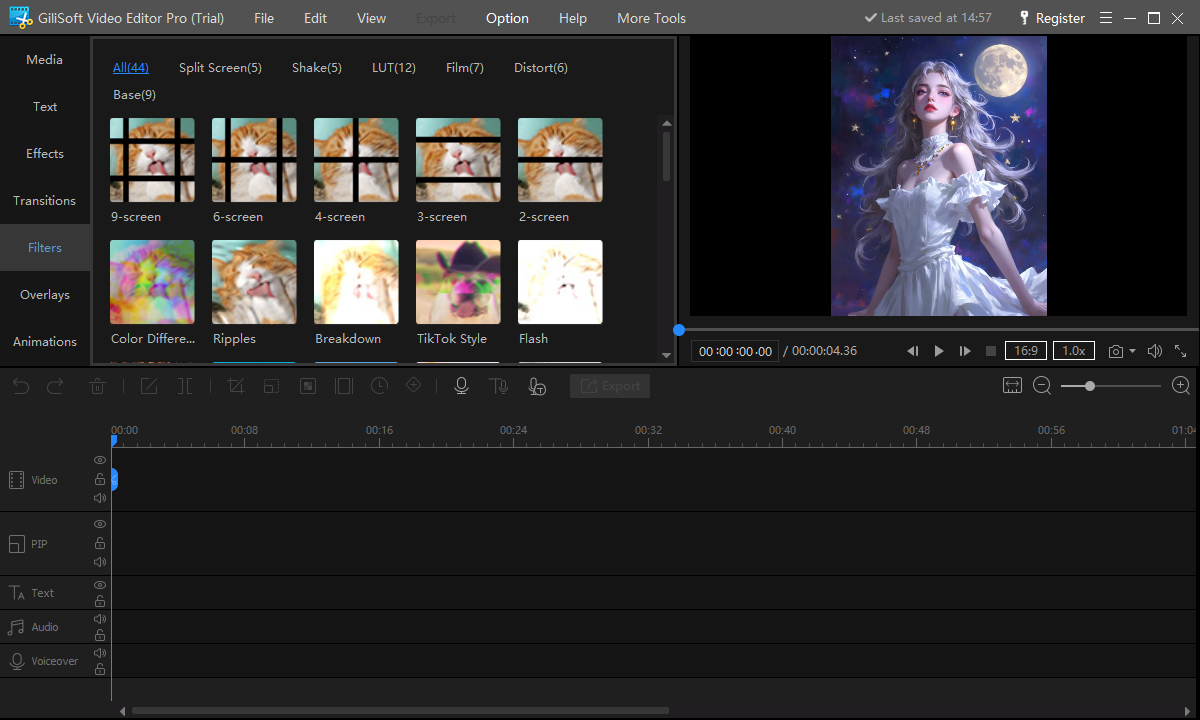1200x720 pixels.
Task: Mute the PIP track speaker
Action: [x=100, y=562]
